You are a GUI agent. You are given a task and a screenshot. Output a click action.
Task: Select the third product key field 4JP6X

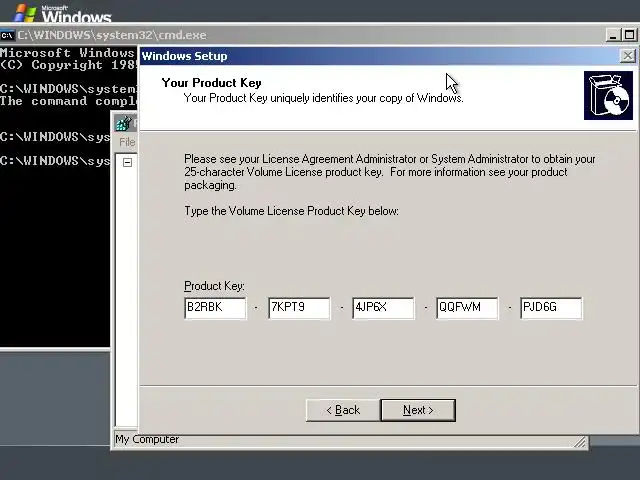pos(383,308)
